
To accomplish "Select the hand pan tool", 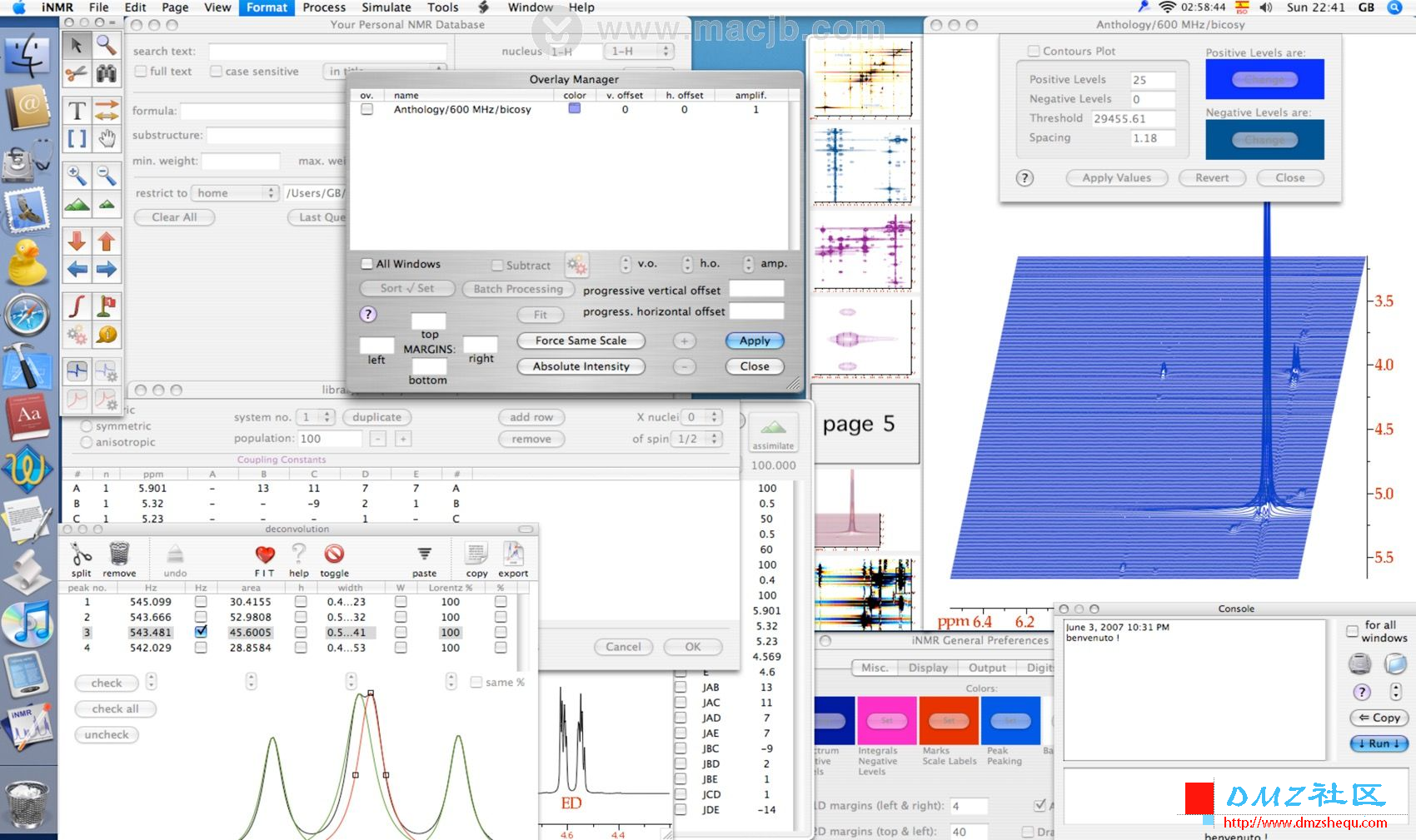I will [x=107, y=138].
